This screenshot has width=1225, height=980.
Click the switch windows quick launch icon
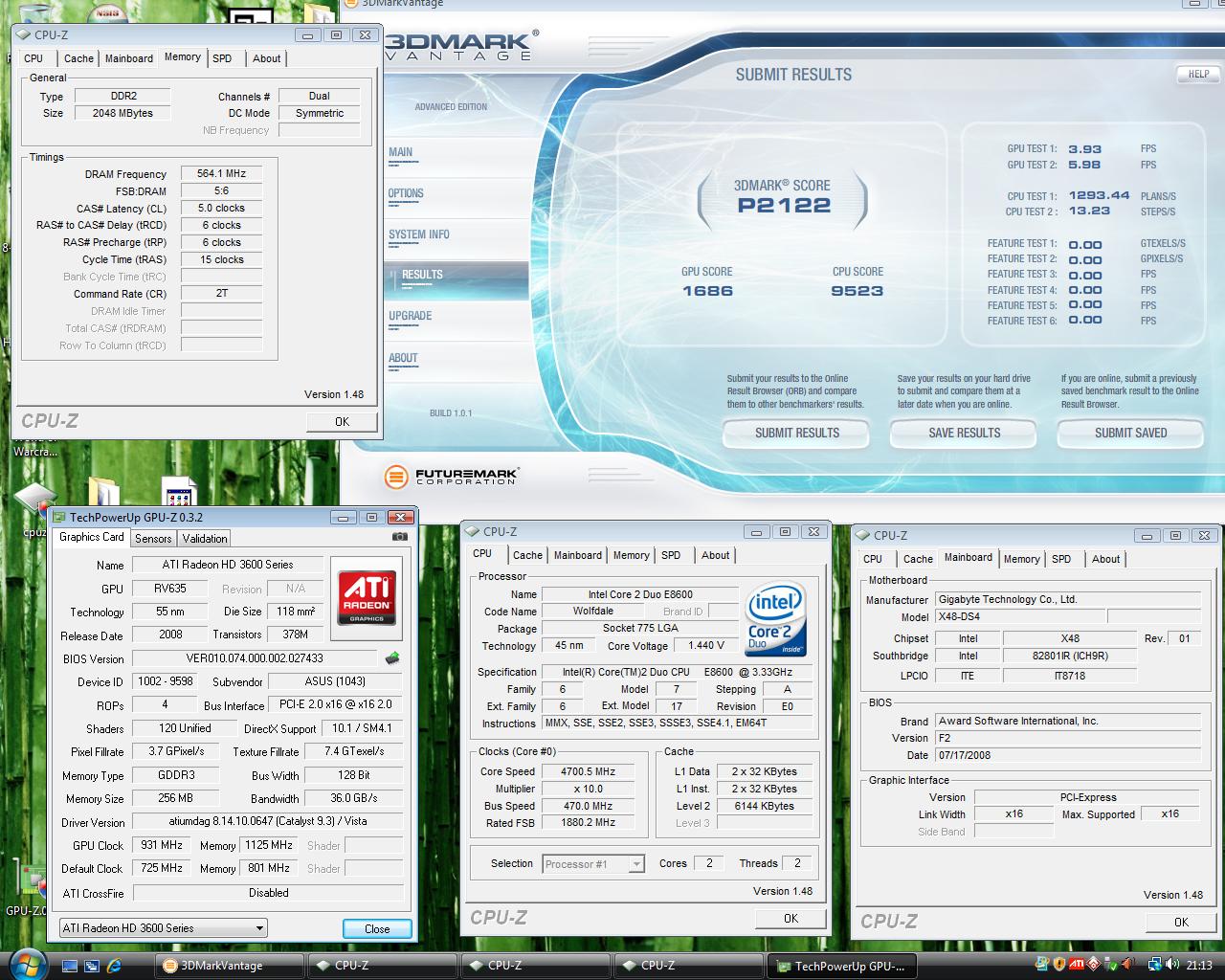93,966
